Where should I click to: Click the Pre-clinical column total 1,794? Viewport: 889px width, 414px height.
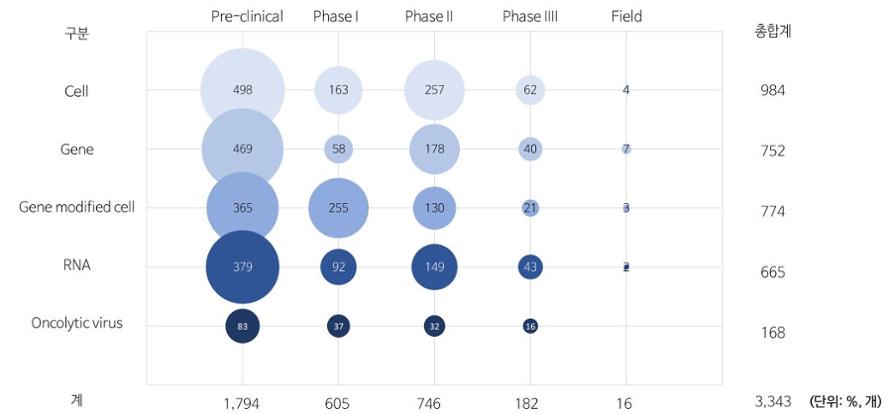click(241, 403)
